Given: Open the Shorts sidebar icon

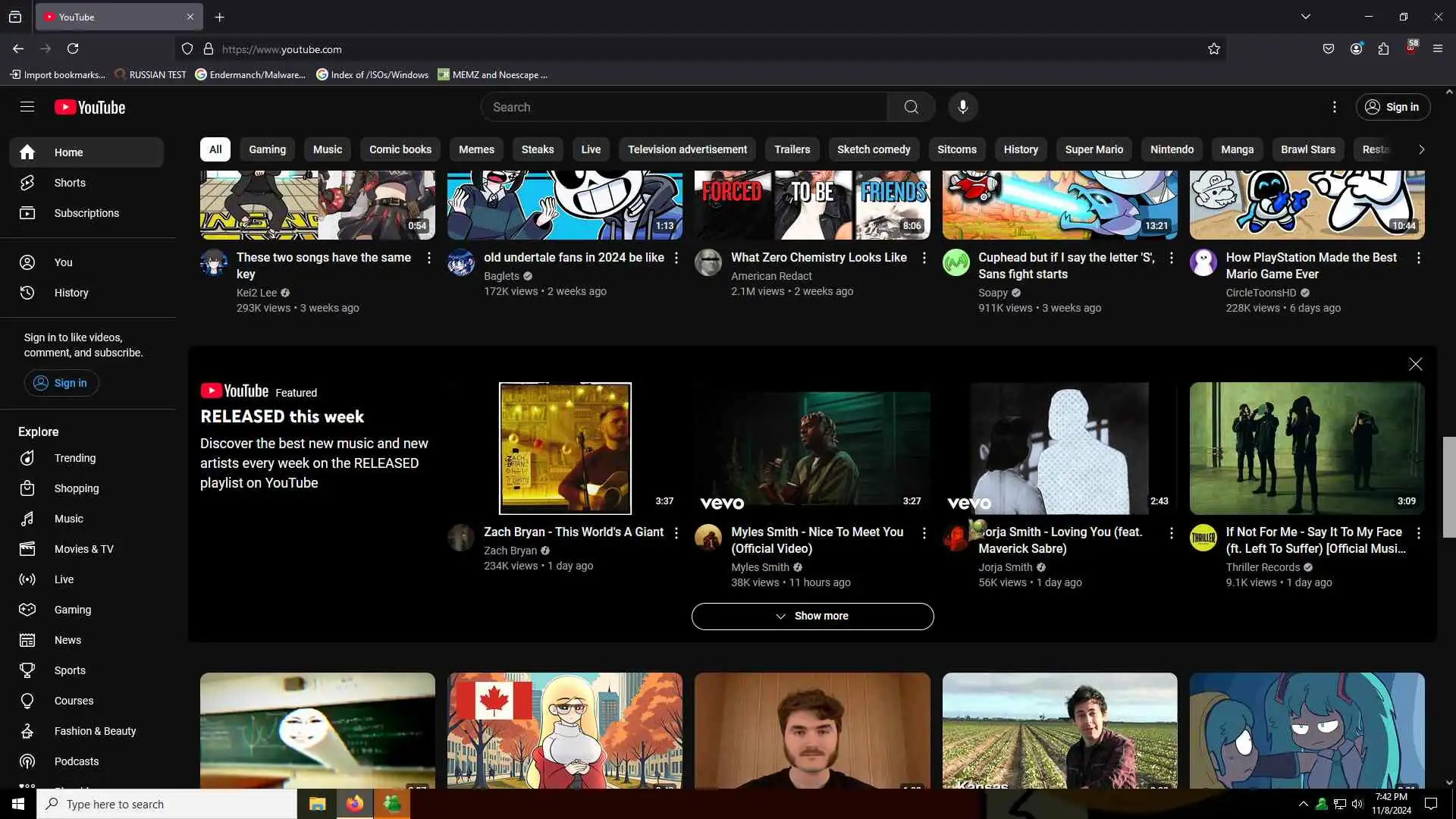Looking at the screenshot, I should pos(27,183).
